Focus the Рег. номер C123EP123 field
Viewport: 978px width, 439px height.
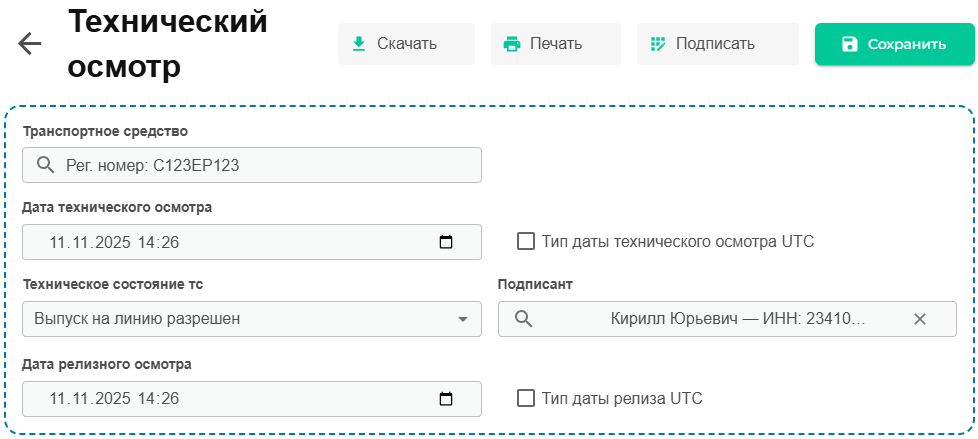pos(260,165)
